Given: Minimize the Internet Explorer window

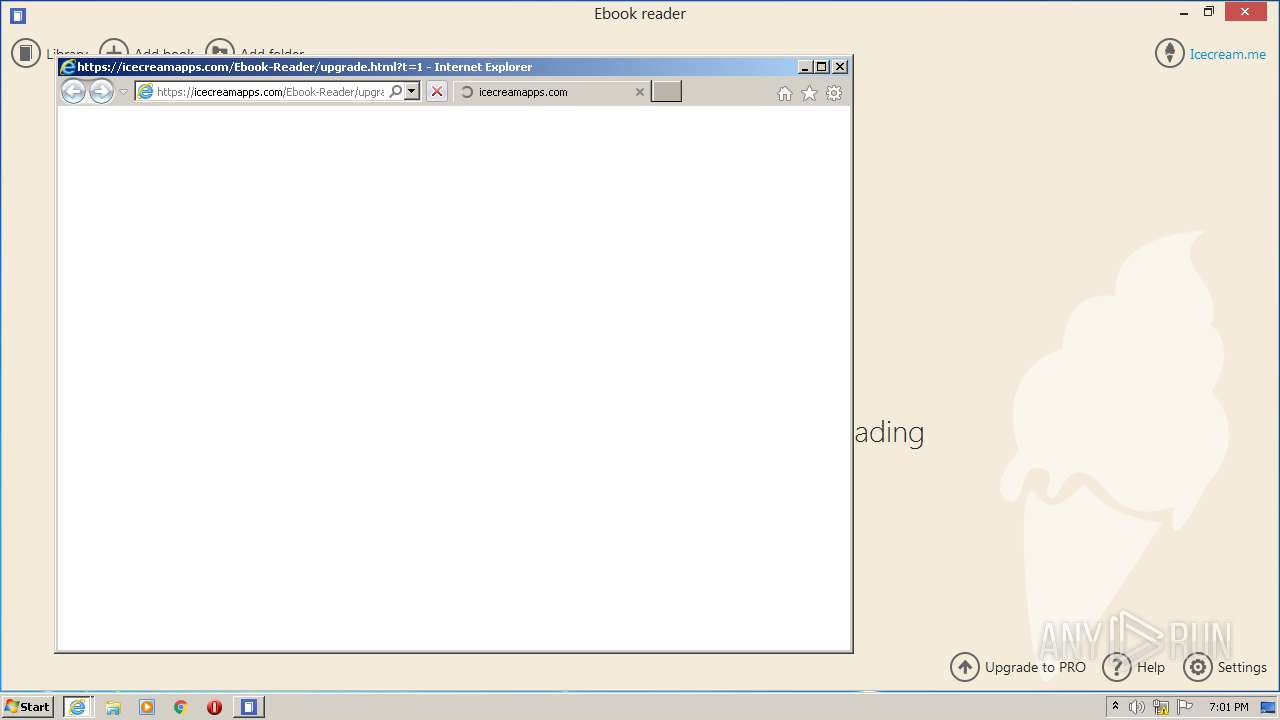Looking at the screenshot, I should coord(805,67).
